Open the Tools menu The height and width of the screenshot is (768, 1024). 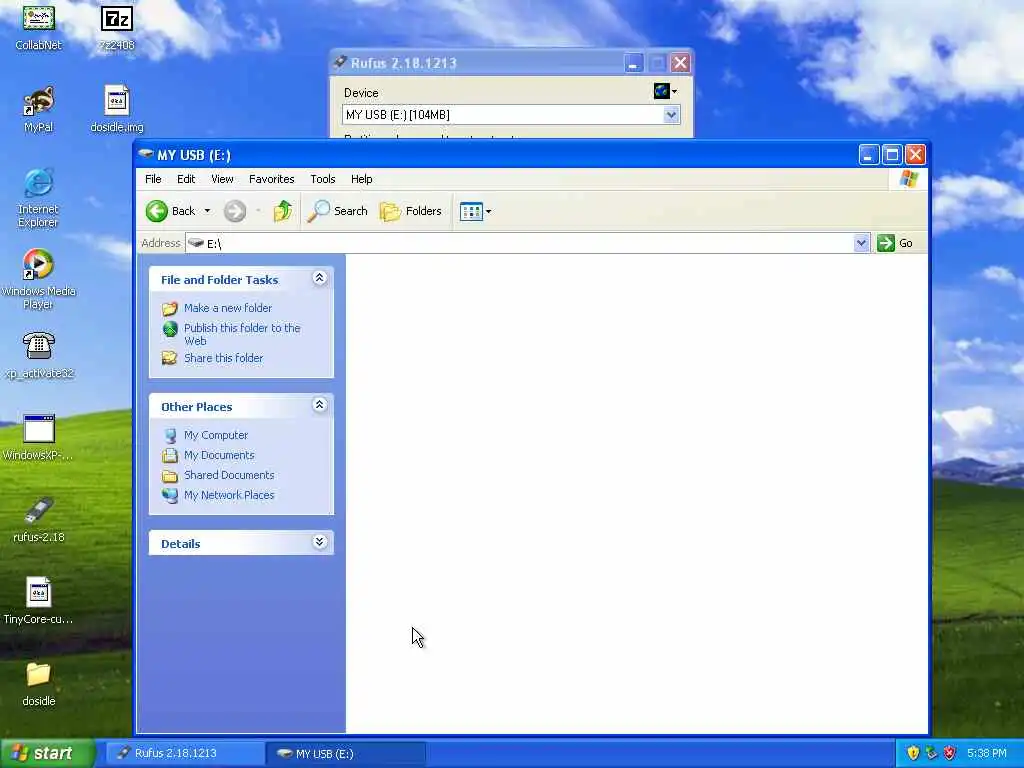pyautogui.click(x=323, y=179)
